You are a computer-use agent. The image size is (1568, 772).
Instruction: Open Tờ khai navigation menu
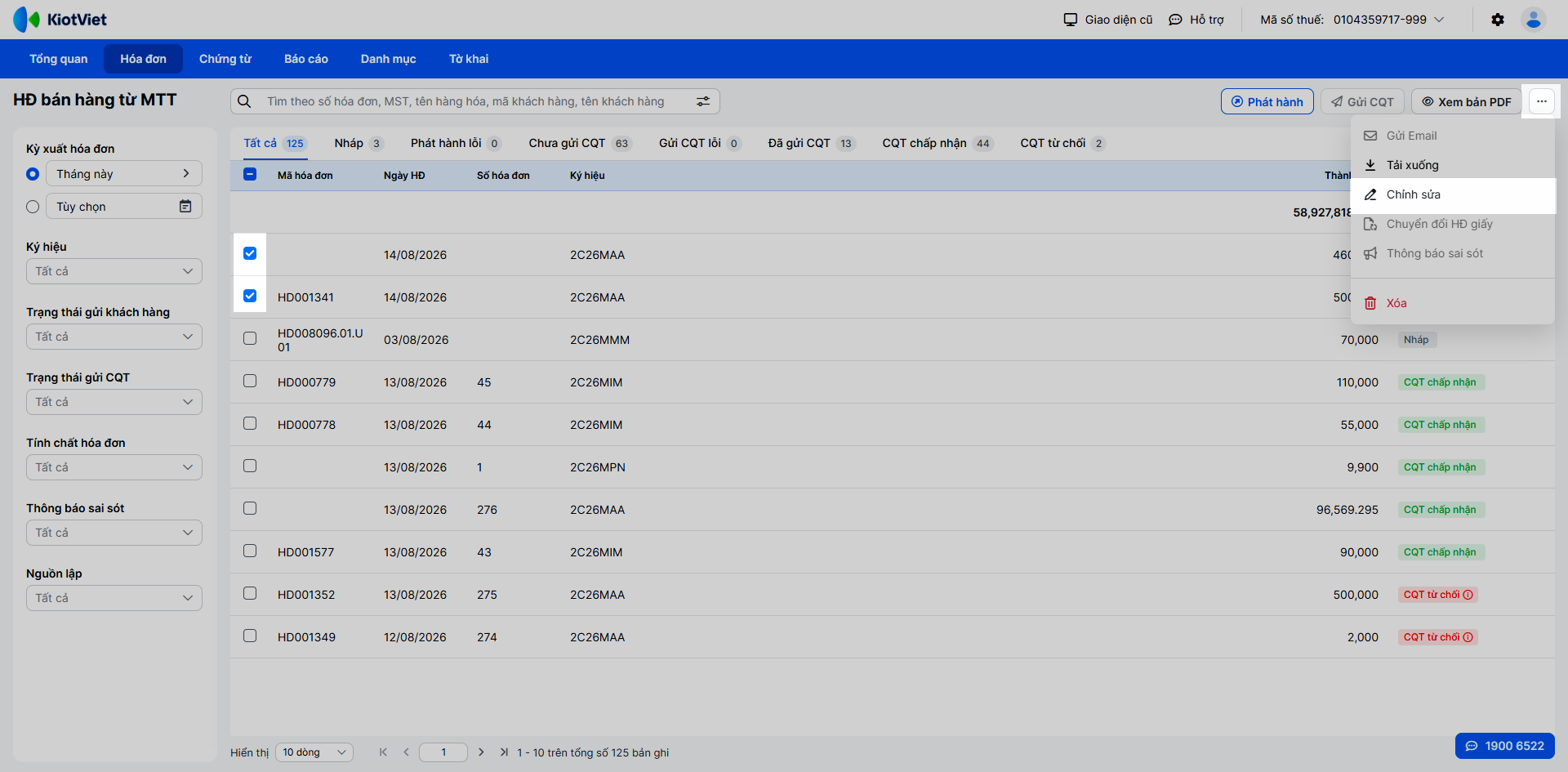tap(469, 59)
